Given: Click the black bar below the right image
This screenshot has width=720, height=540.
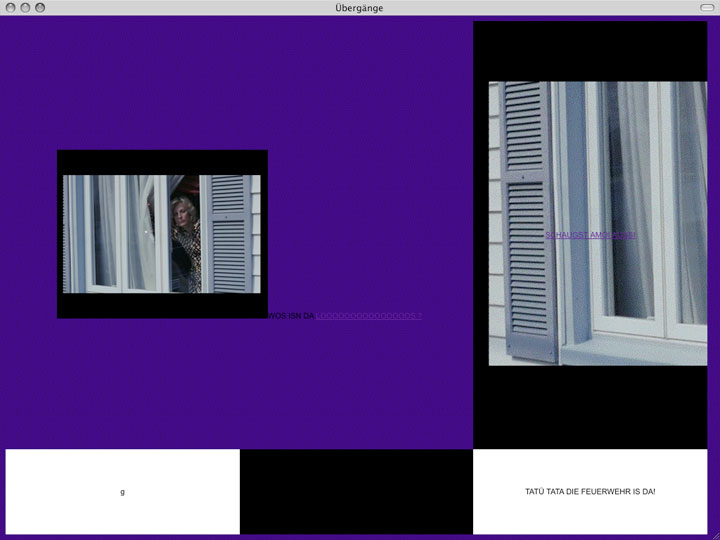Looking at the screenshot, I should (590, 405).
